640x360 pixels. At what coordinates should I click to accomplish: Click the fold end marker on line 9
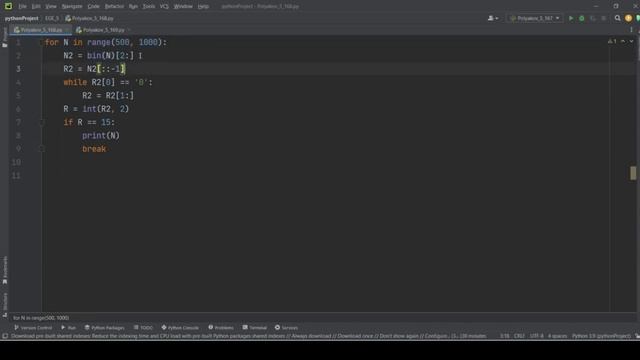coord(41,149)
